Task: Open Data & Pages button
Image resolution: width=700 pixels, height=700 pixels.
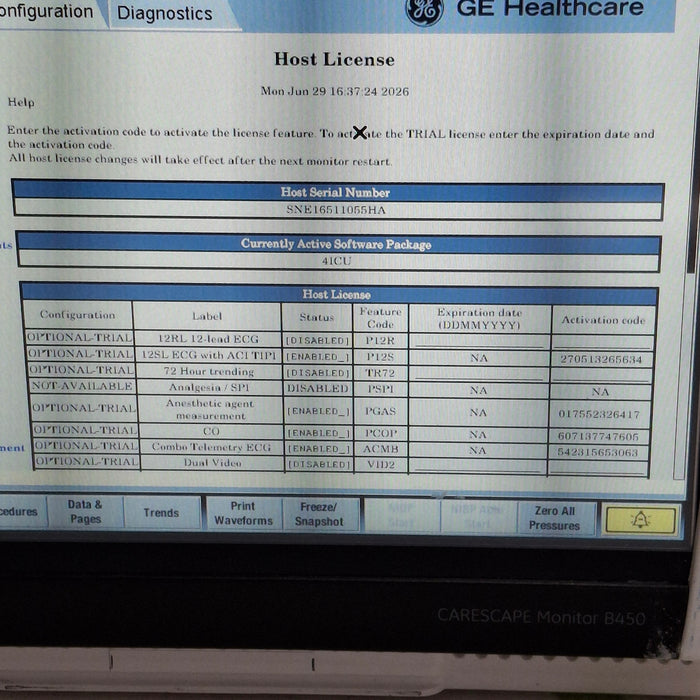Action: point(85,512)
